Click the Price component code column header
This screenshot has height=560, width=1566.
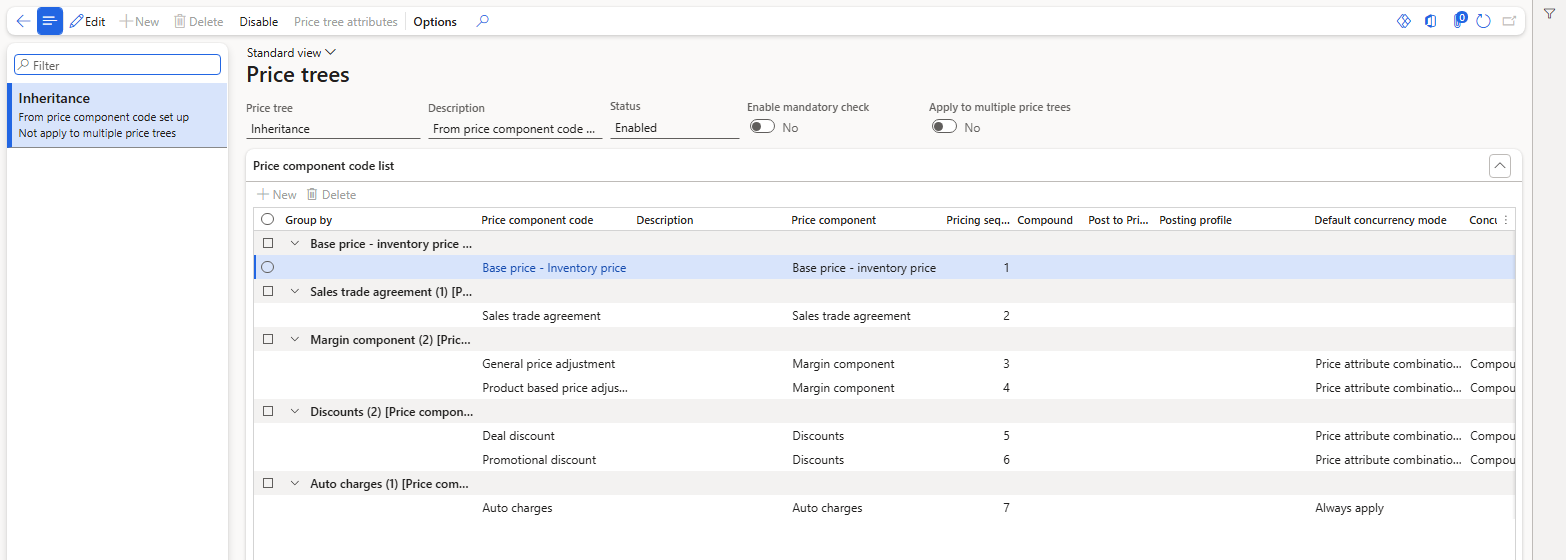[x=537, y=220]
